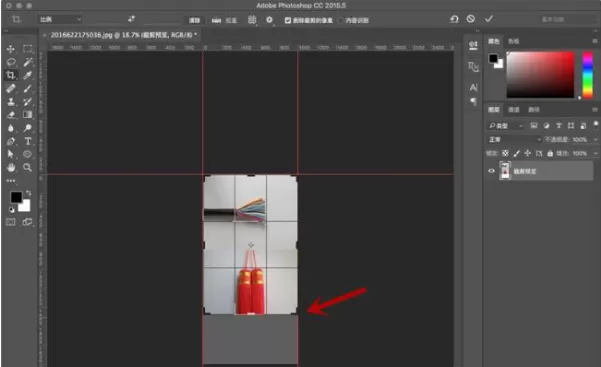Swap crop width and height

coord(131,19)
